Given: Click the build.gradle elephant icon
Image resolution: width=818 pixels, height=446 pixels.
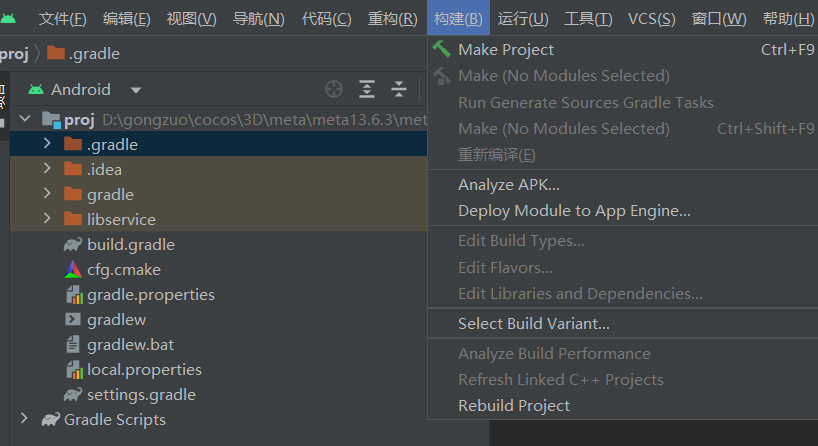Looking at the screenshot, I should pos(72,244).
